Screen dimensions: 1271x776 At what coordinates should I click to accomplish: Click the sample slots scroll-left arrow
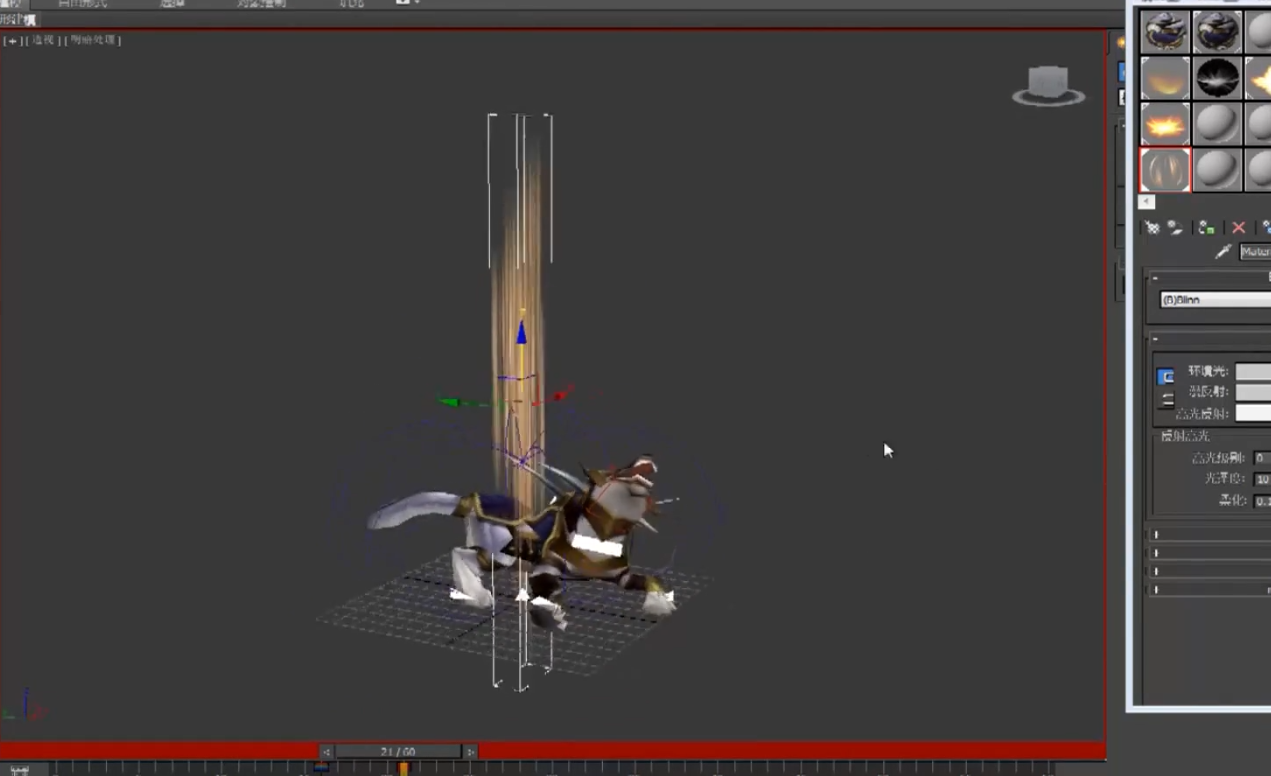click(x=1147, y=202)
